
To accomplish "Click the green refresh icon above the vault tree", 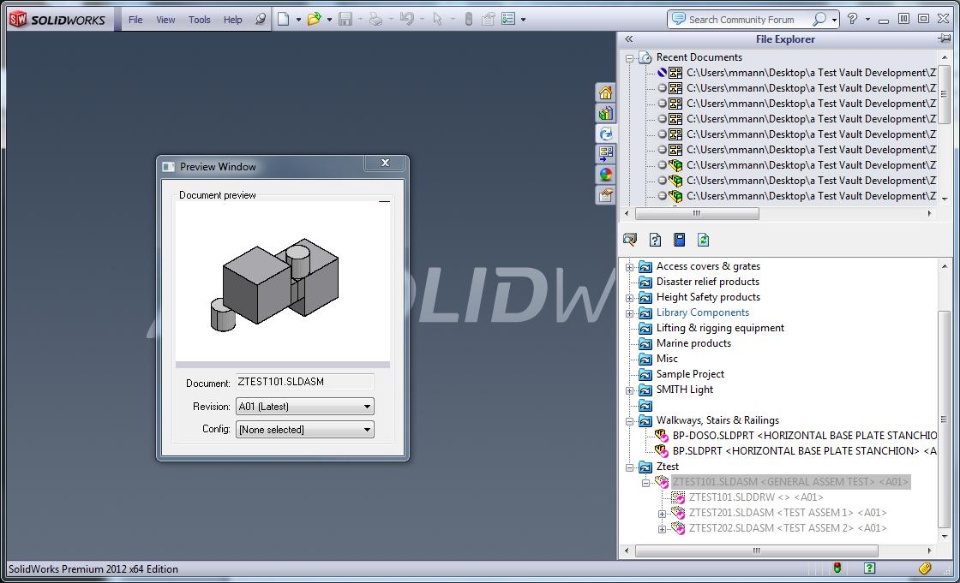I will pos(703,239).
